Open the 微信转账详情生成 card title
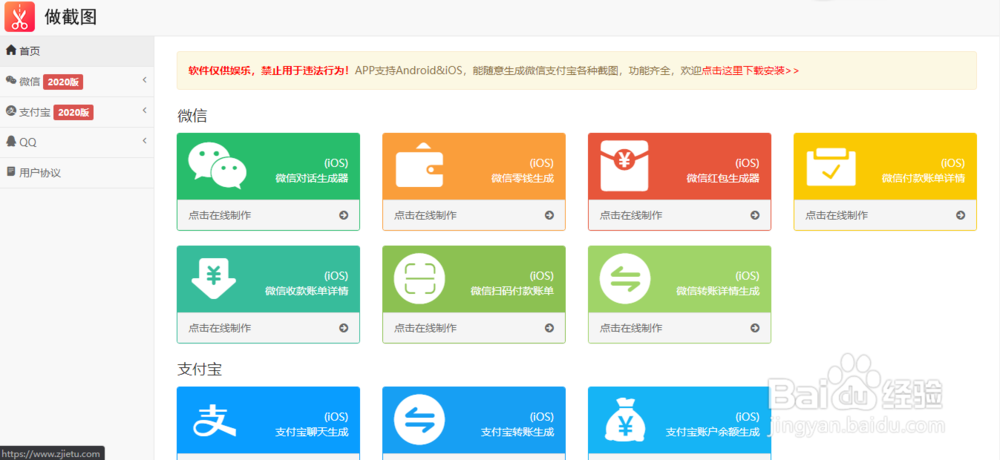This screenshot has height=460, width=1000. [718, 291]
